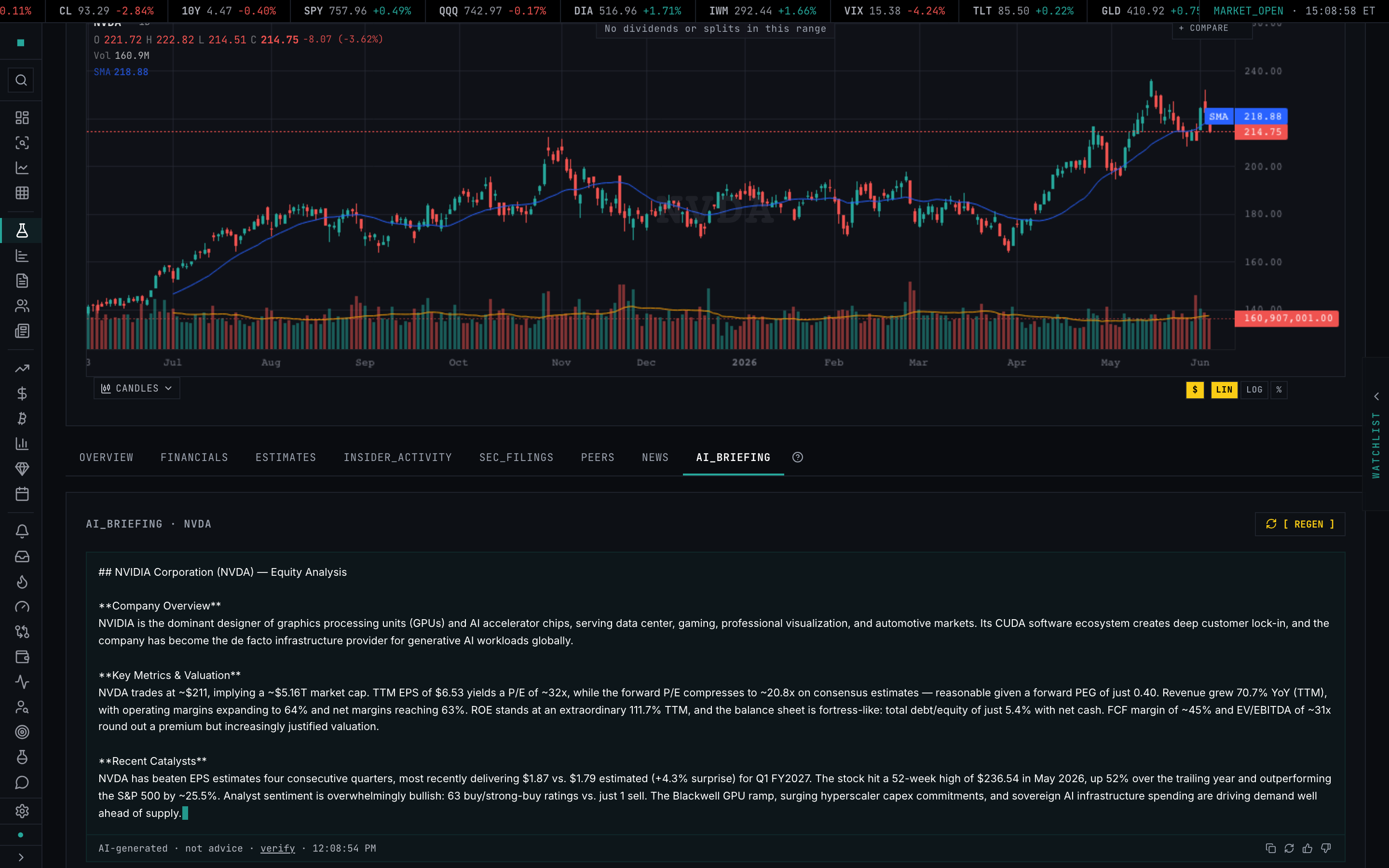Image resolution: width=1389 pixels, height=868 pixels.
Task: Switch chart to LOG scale
Action: (1255, 390)
